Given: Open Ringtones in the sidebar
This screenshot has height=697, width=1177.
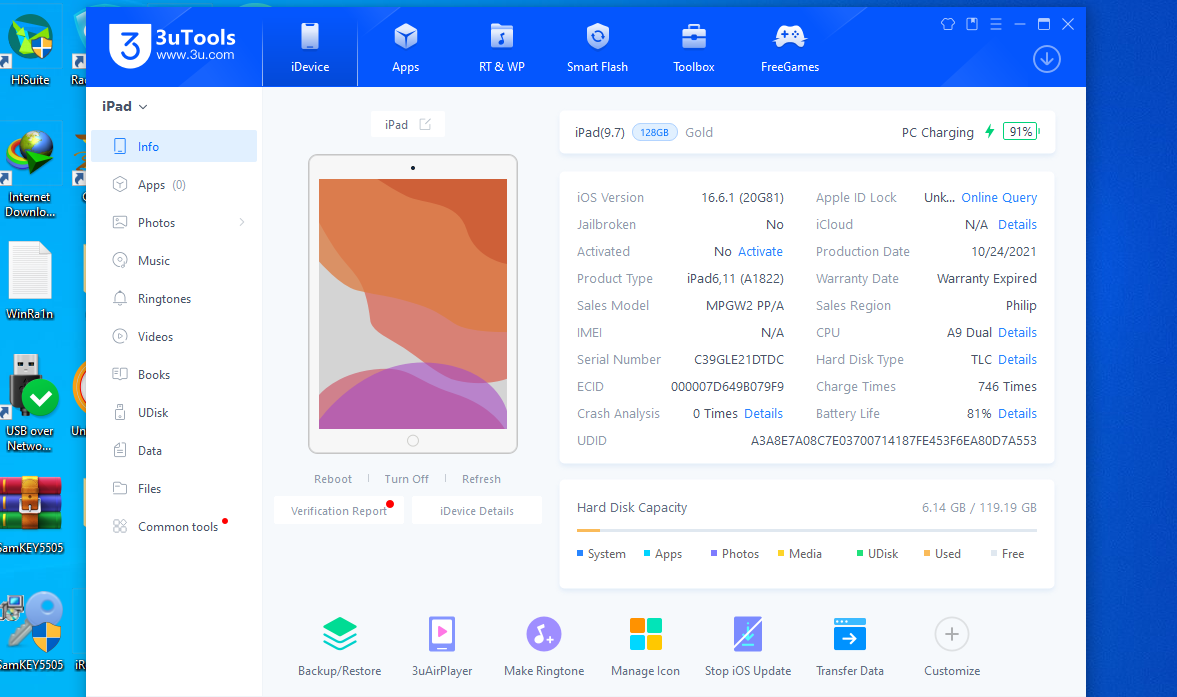Looking at the screenshot, I should pos(174,299).
